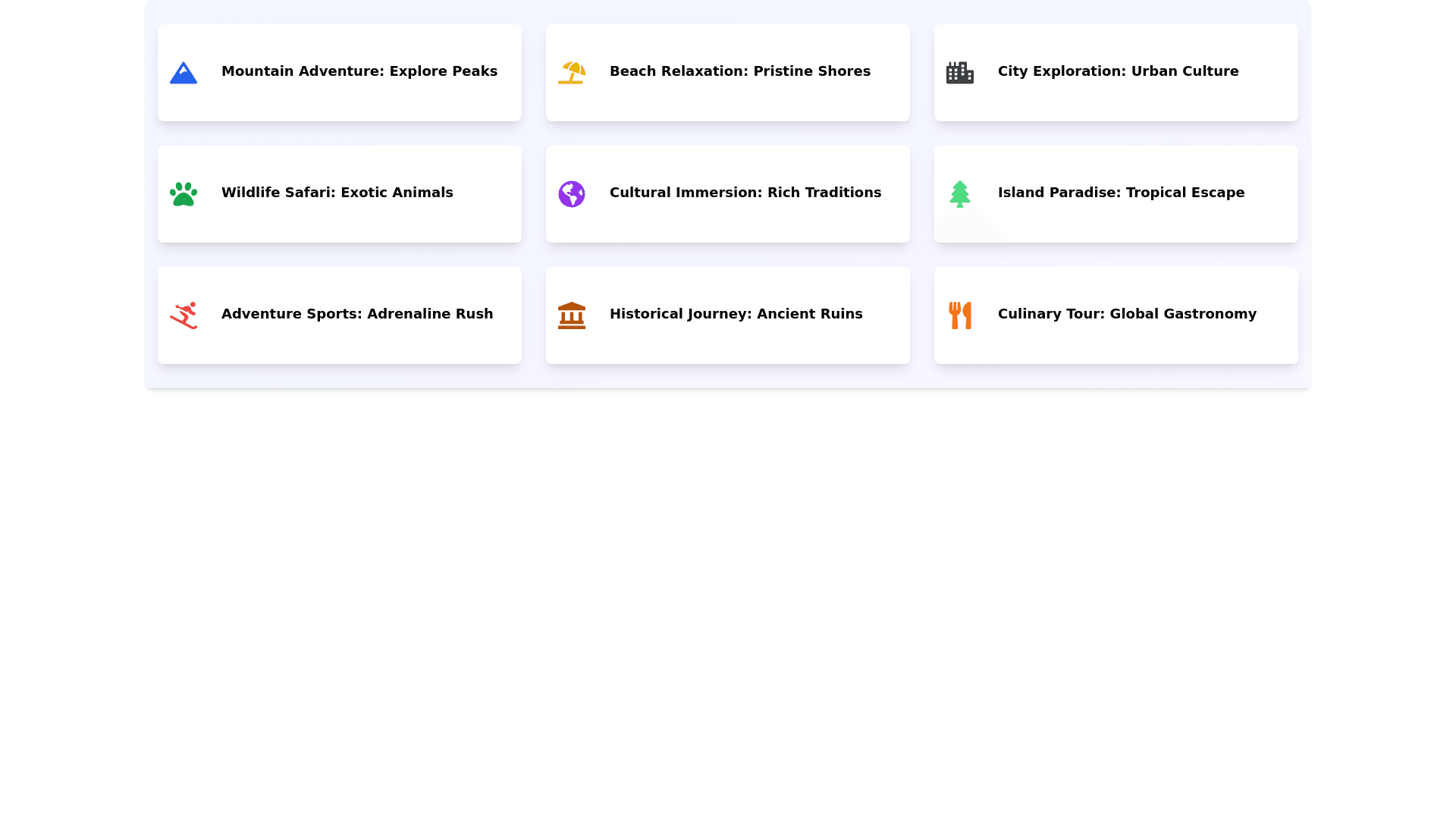
Task: Open Mountain Adventure: Explore Peaks
Action: (359, 71)
